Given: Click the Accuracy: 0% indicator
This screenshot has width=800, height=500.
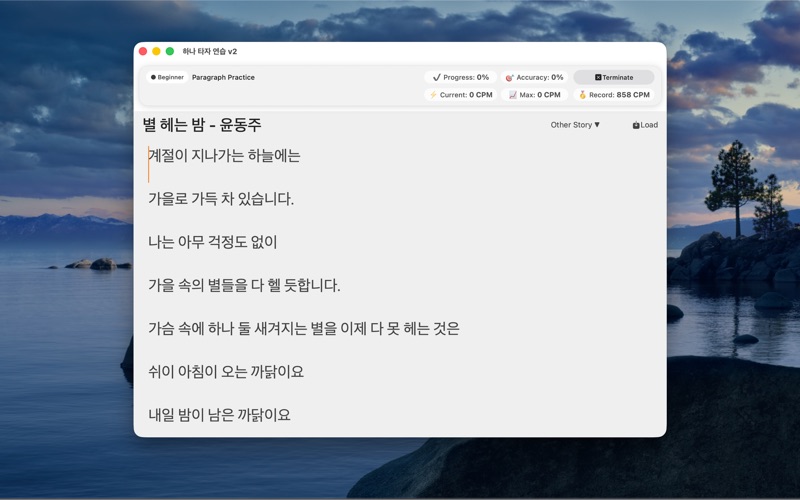Looking at the screenshot, I should tap(534, 77).
